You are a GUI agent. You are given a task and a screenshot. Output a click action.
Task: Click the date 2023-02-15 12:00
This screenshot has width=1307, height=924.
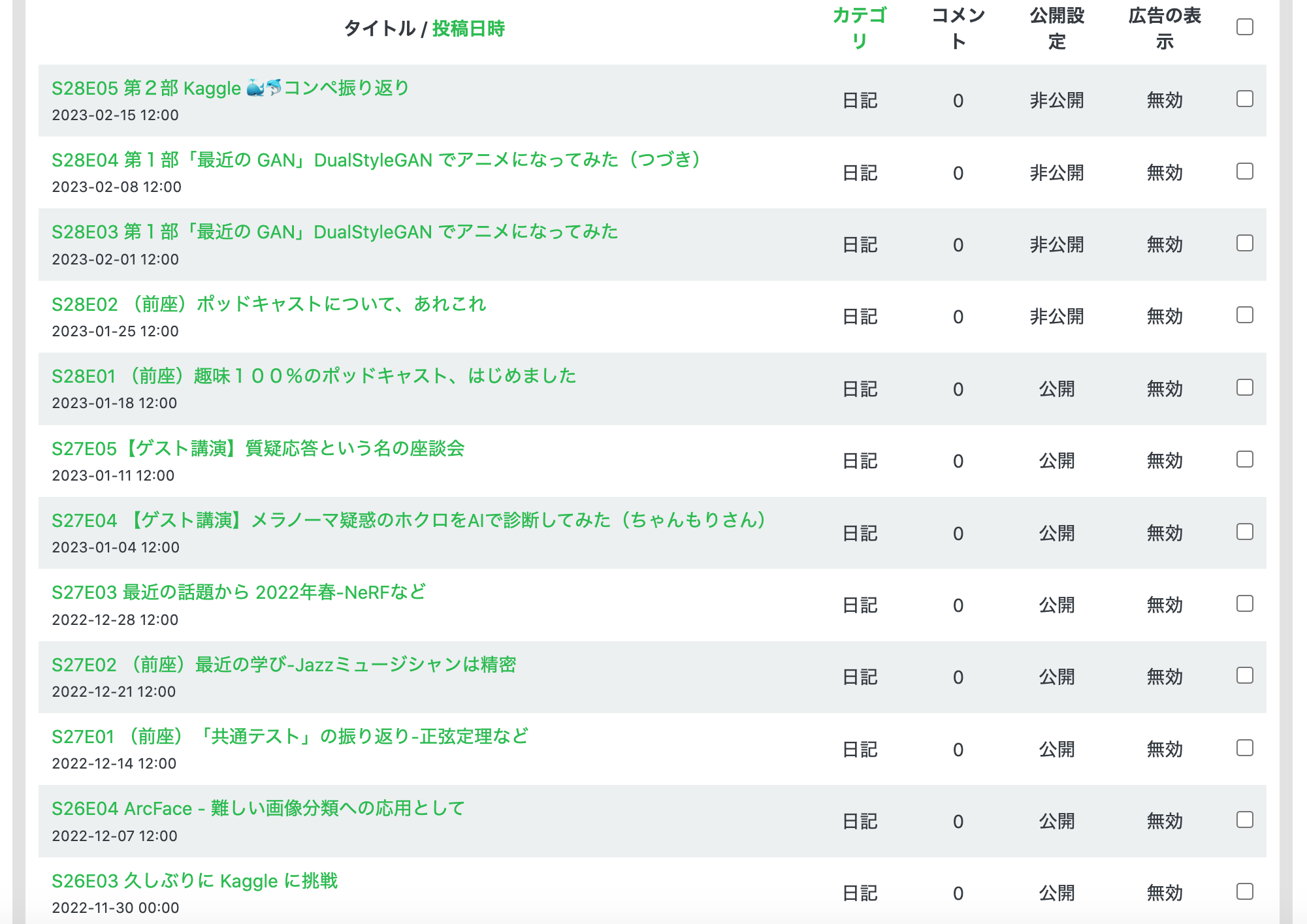pyautogui.click(x=116, y=115)
